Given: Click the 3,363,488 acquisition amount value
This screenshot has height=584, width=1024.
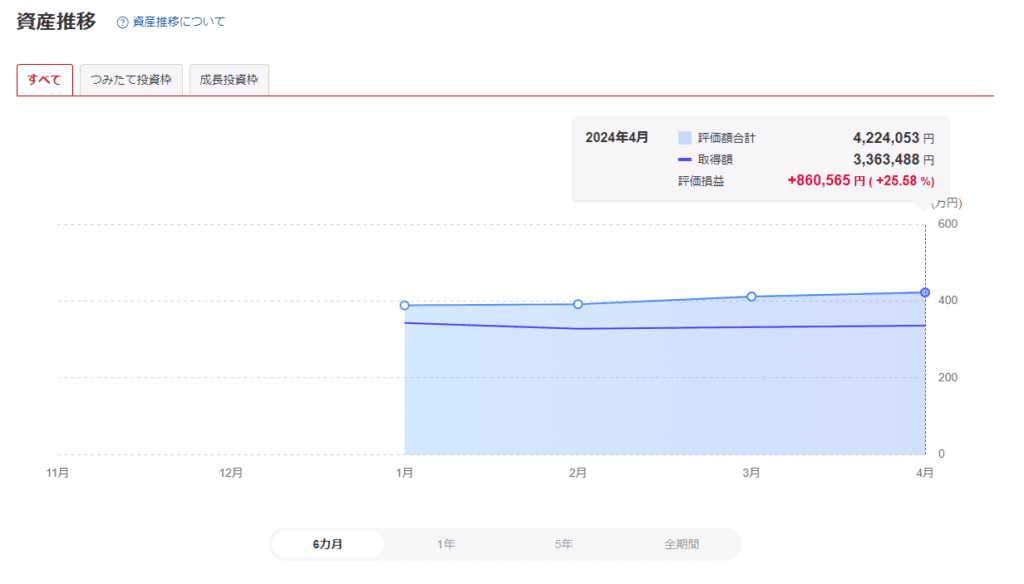Looking at the screenshot, I should [886, 159].
